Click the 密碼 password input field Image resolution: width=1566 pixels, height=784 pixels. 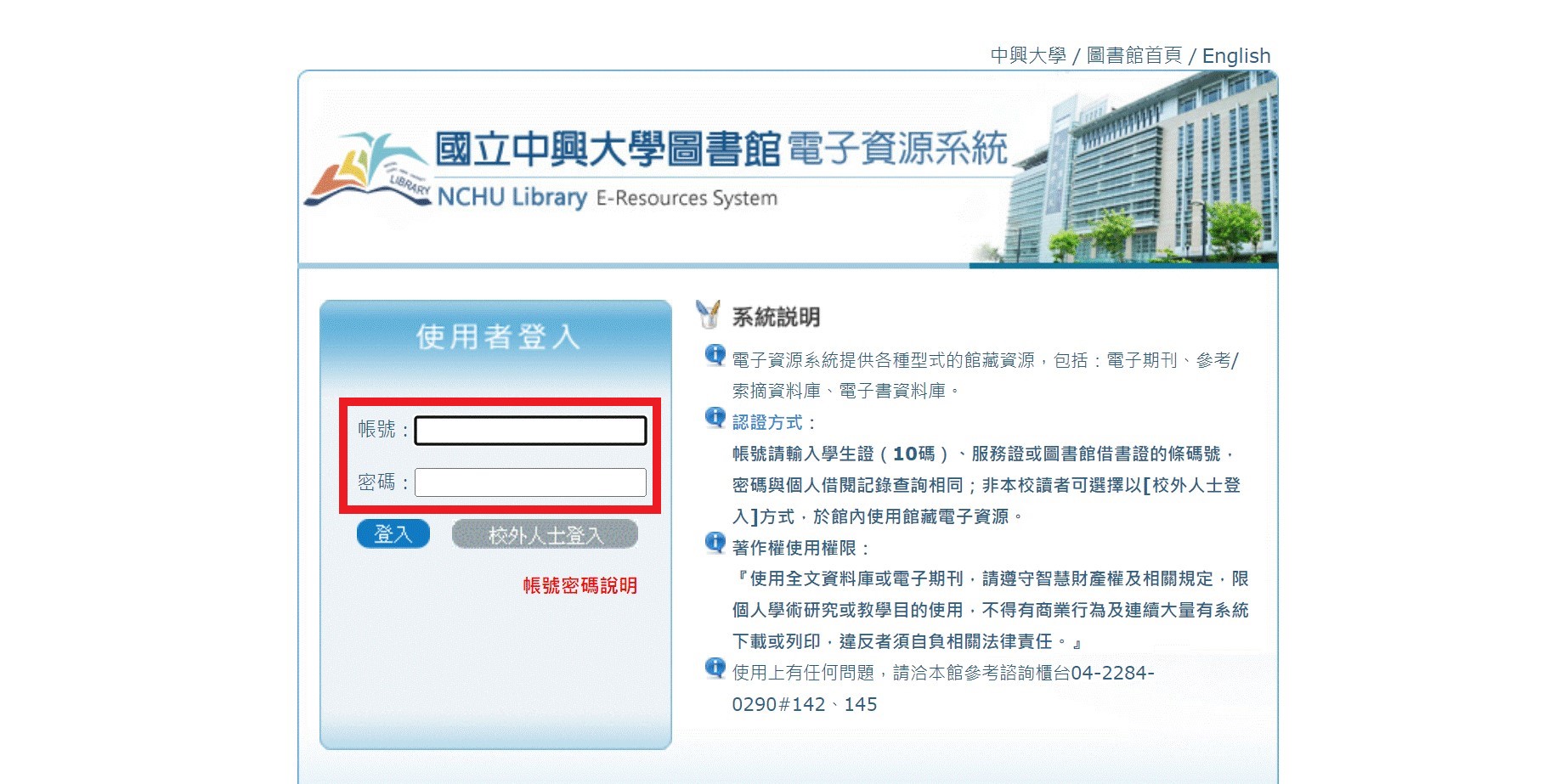tap(530, 482)
